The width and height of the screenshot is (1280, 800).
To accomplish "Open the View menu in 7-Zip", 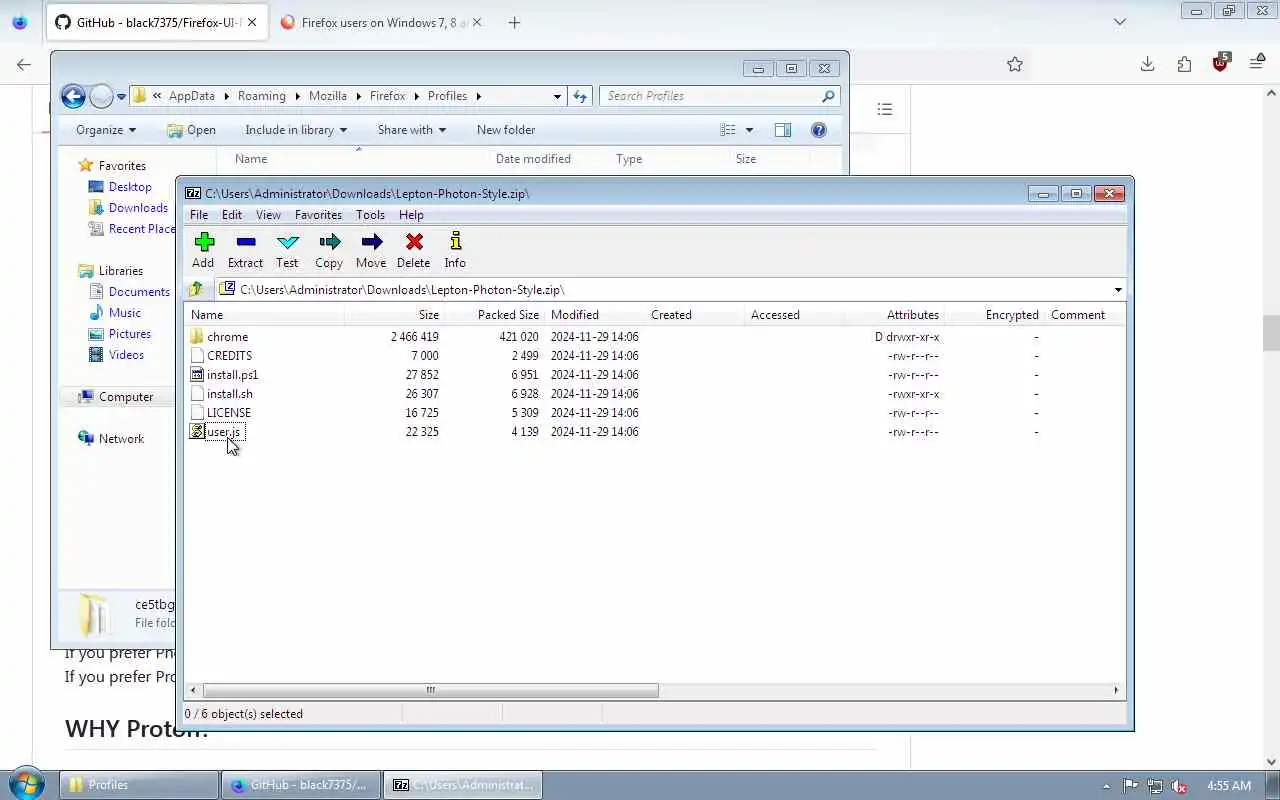I will tap(268, 215).
